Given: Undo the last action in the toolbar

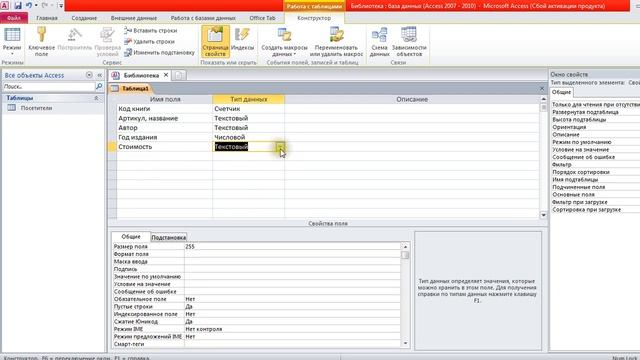Looking at the screenshot, I should coord(29,5).
